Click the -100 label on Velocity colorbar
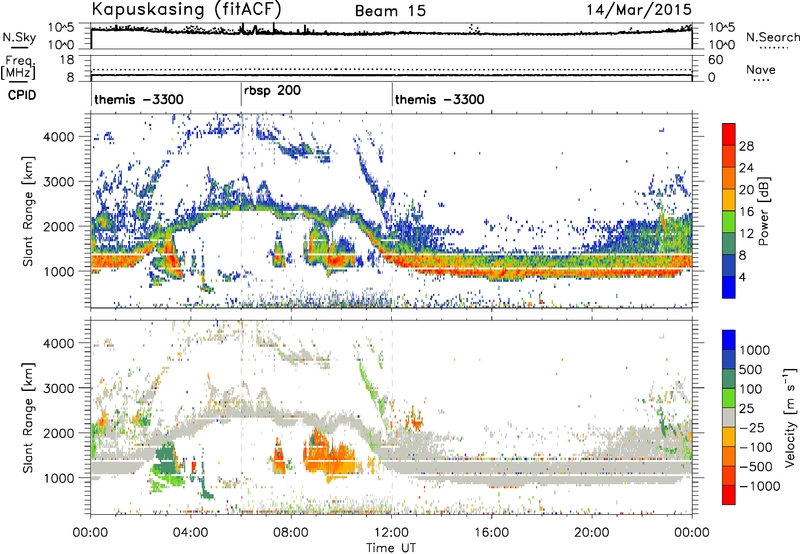This screenshot has height=554, width=800. pos(755,447)
